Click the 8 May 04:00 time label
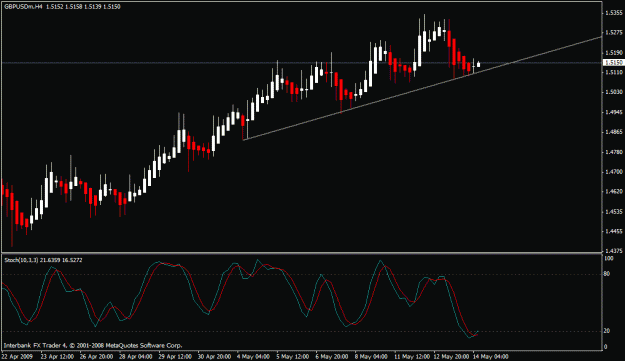This screenshot has width=625, height=361. [x=371, y=356]
